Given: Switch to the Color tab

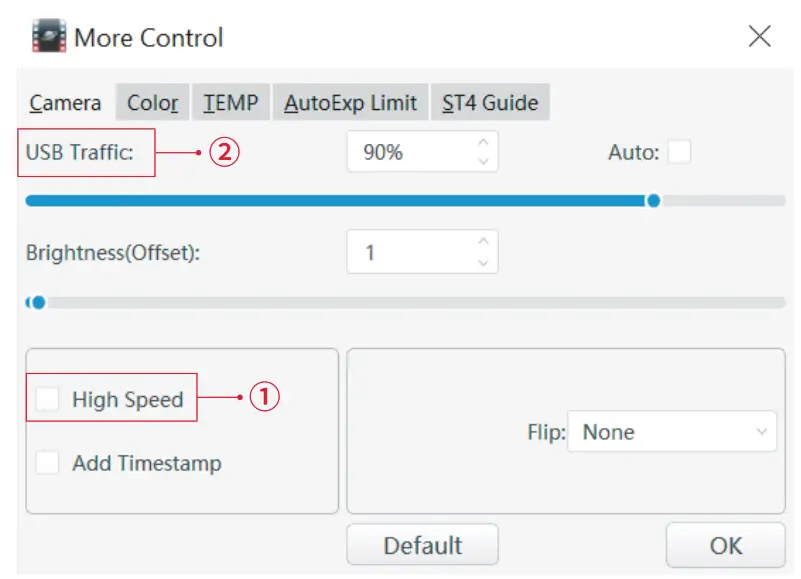Looking at the screenshot, I should click(x=152, y=102).
